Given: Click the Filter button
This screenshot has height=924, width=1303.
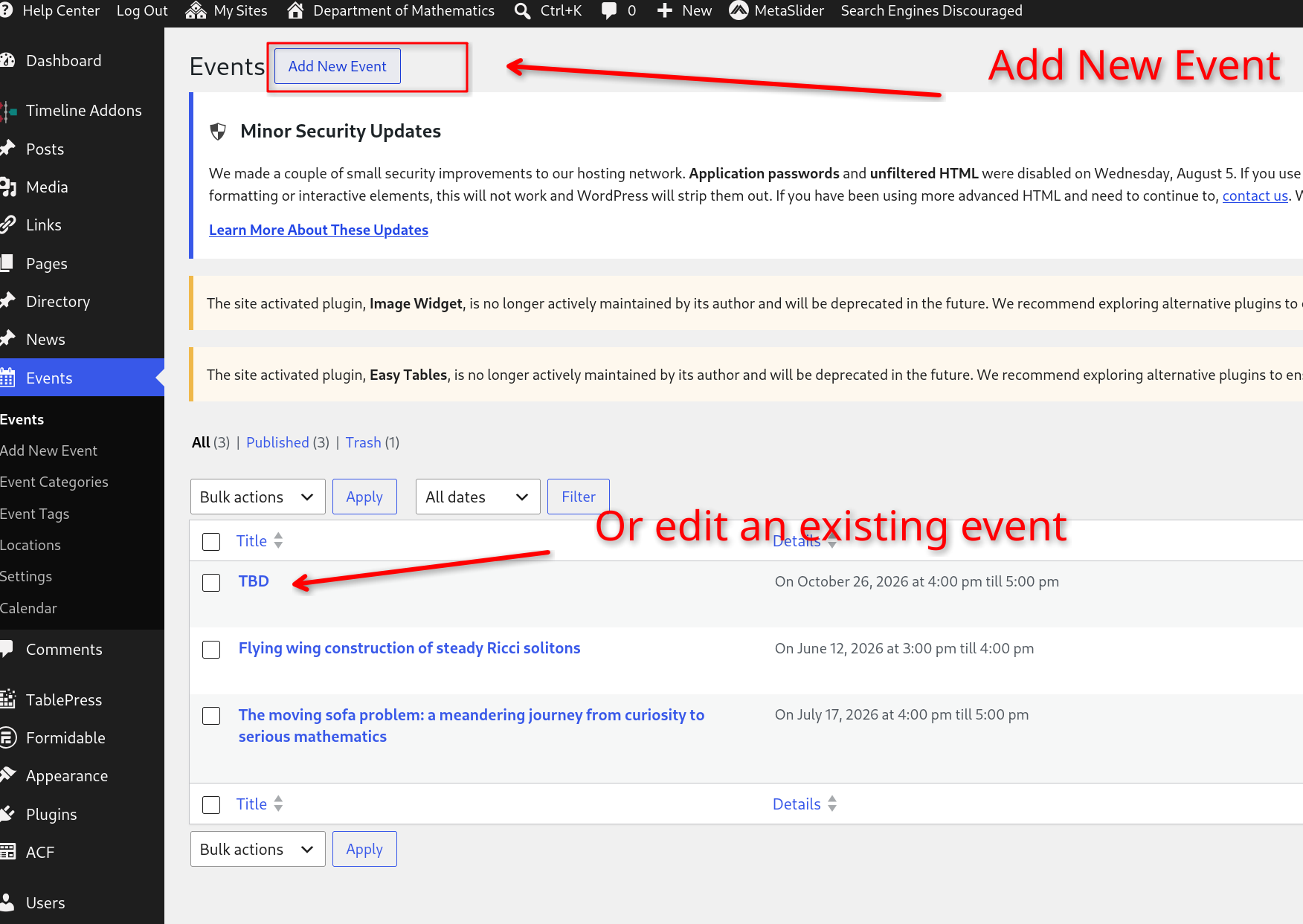Looking at the screenshot, I should point(579,497).
